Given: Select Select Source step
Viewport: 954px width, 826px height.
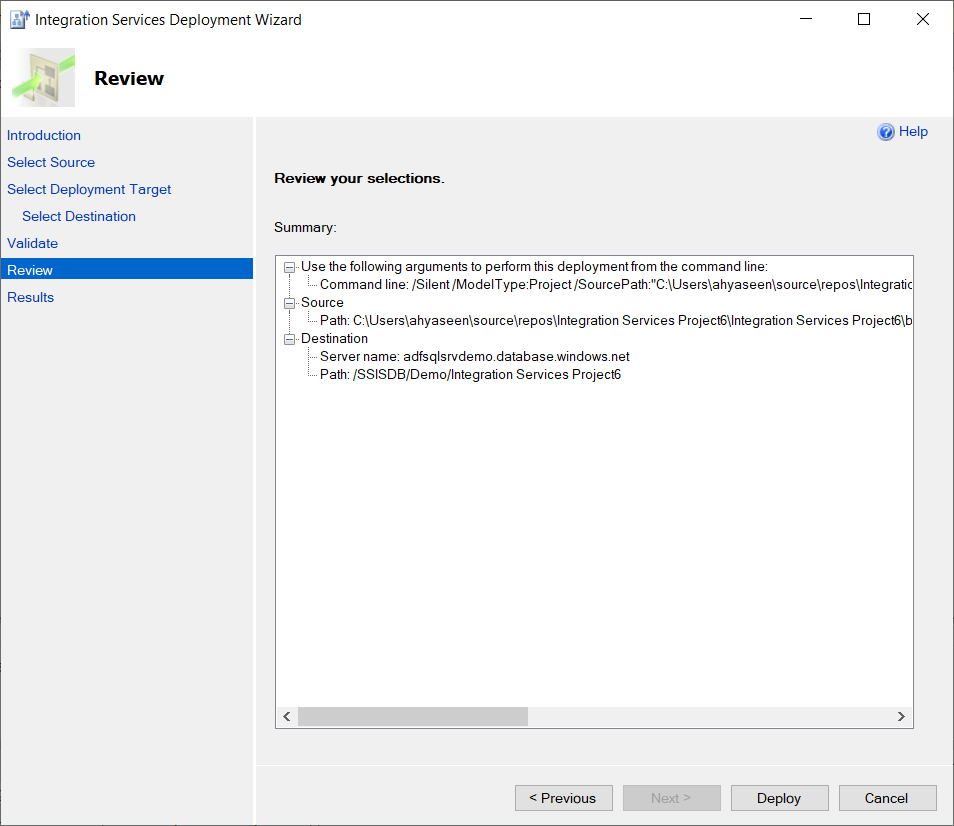Looking at the screenshot, I should pyautogui.click(x=51, y=162).
